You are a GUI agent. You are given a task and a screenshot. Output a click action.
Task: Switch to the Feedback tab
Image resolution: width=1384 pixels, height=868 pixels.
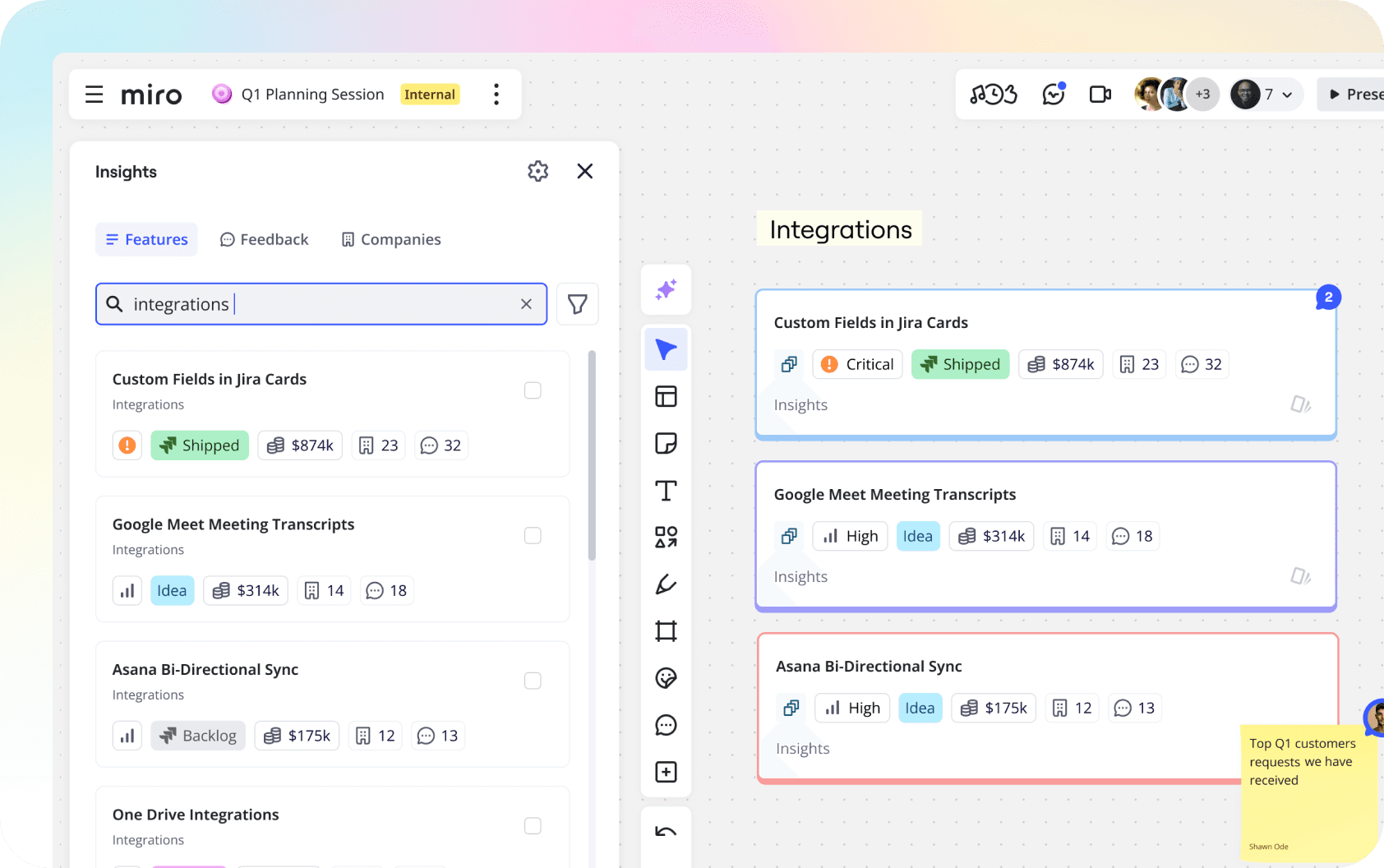click(x=265, y=239)
